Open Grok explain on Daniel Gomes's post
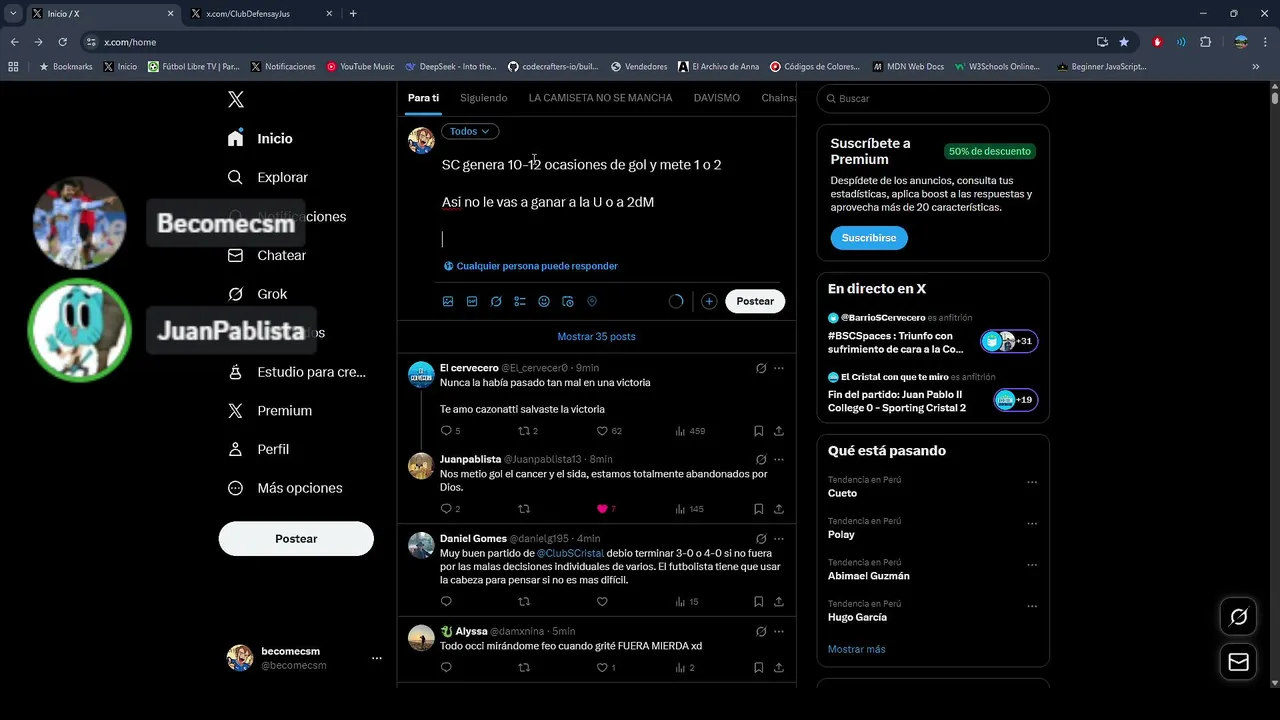 click(761, 539)
